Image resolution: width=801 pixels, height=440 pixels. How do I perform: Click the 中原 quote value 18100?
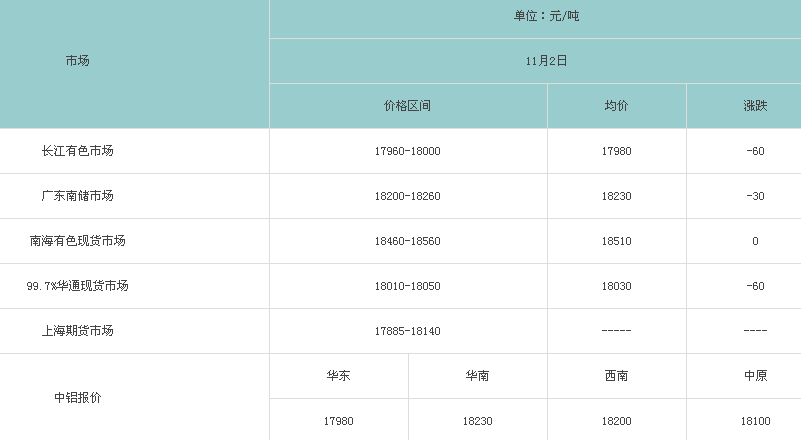point(755,421)
